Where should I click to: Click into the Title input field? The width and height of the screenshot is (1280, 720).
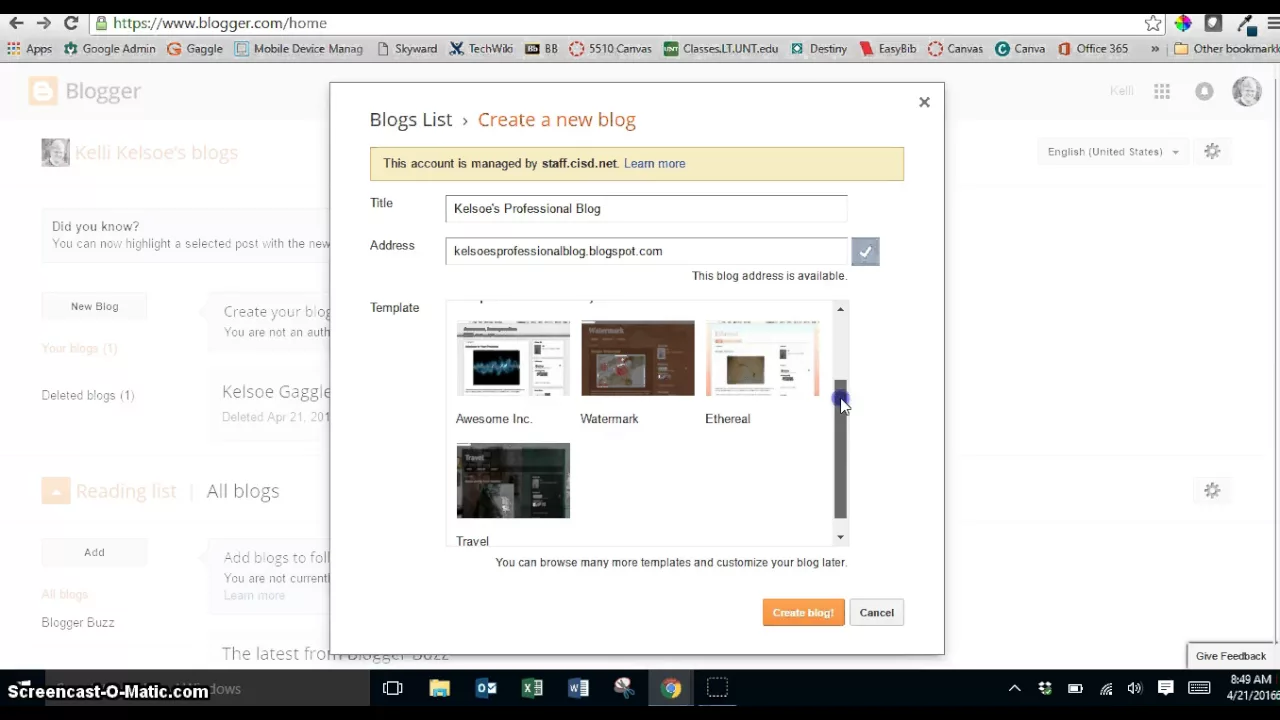pyautogui.click(x=646, y=208)
